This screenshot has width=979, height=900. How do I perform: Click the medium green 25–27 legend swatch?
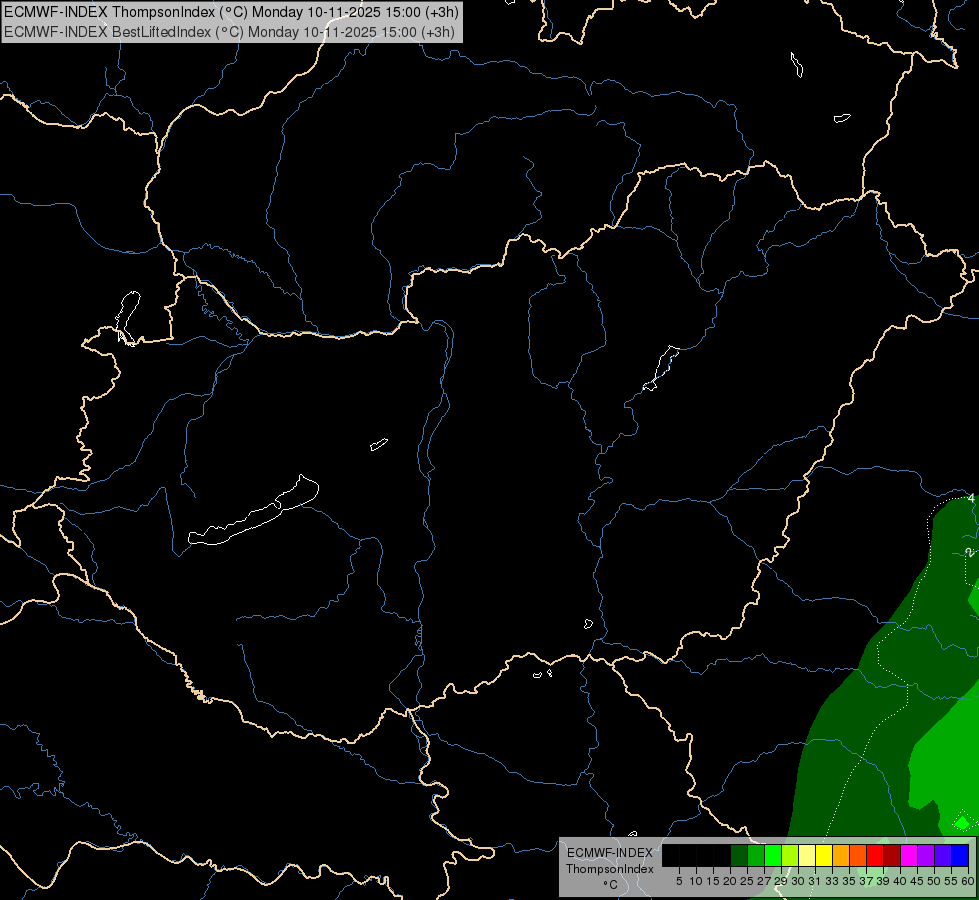pos(755,855)
